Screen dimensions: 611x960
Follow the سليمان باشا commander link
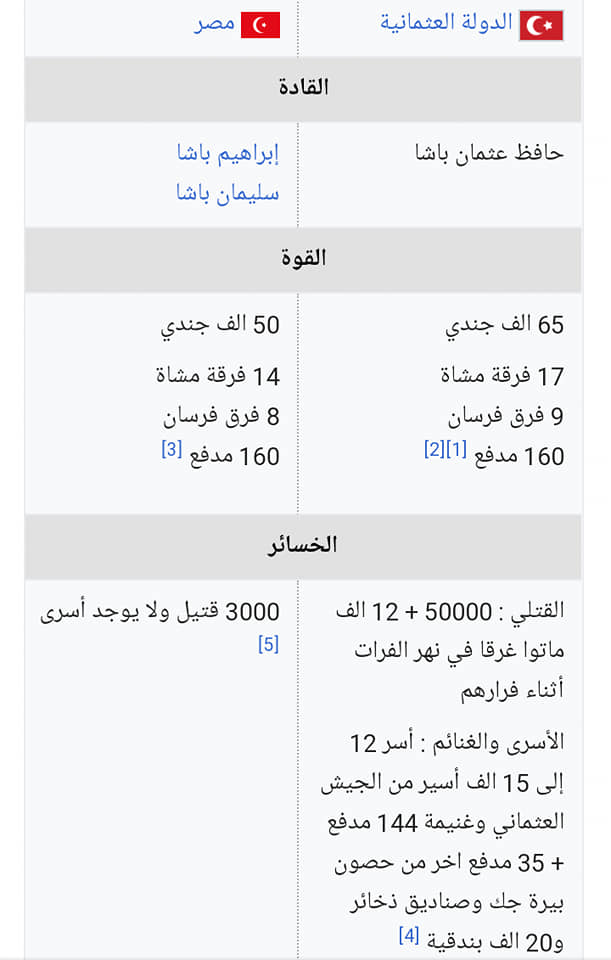click(x=228, y=193)
